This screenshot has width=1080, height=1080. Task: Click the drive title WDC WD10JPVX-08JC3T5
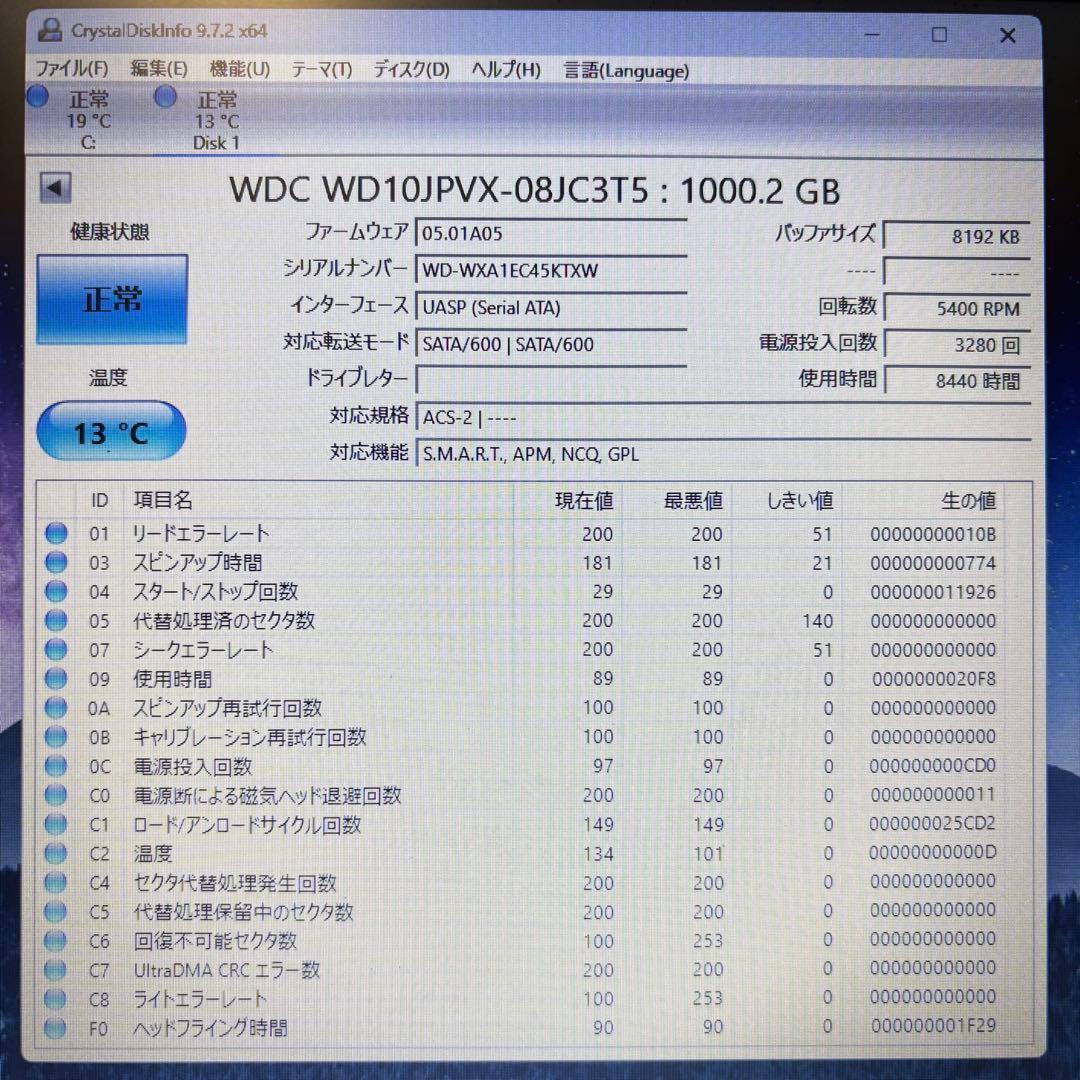(x=439, y=189)
